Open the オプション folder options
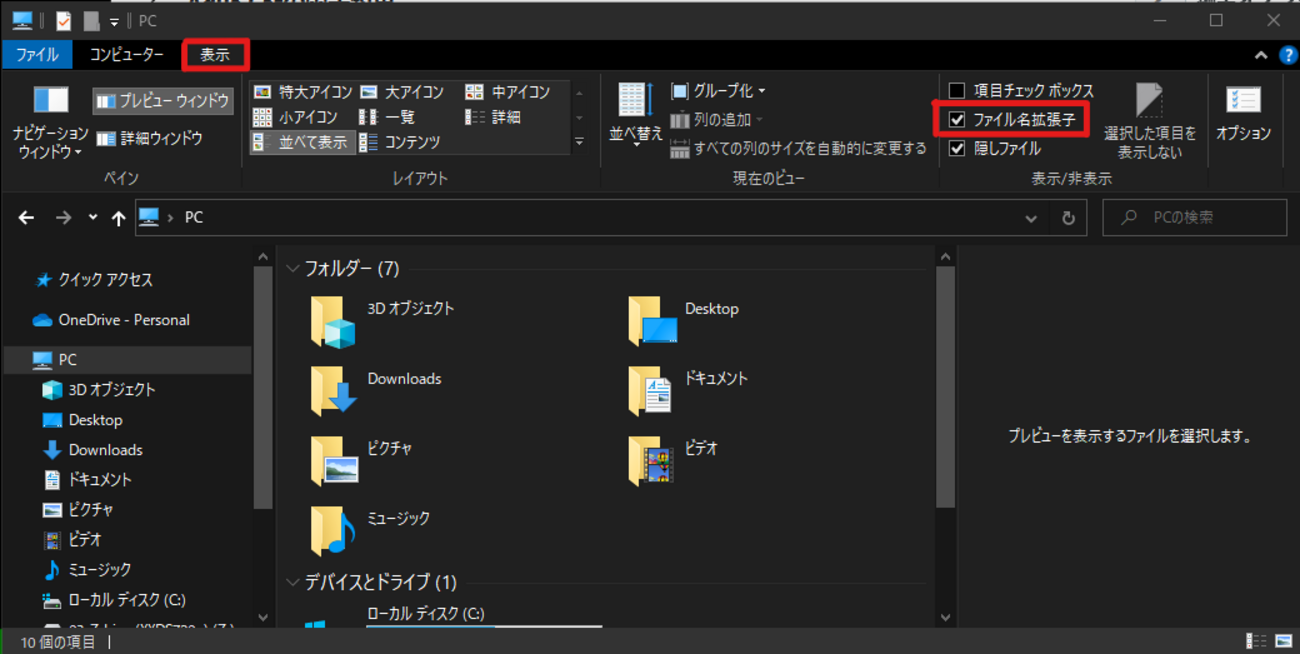Viewport: 1300px width, 654px height. [1243, 115]
